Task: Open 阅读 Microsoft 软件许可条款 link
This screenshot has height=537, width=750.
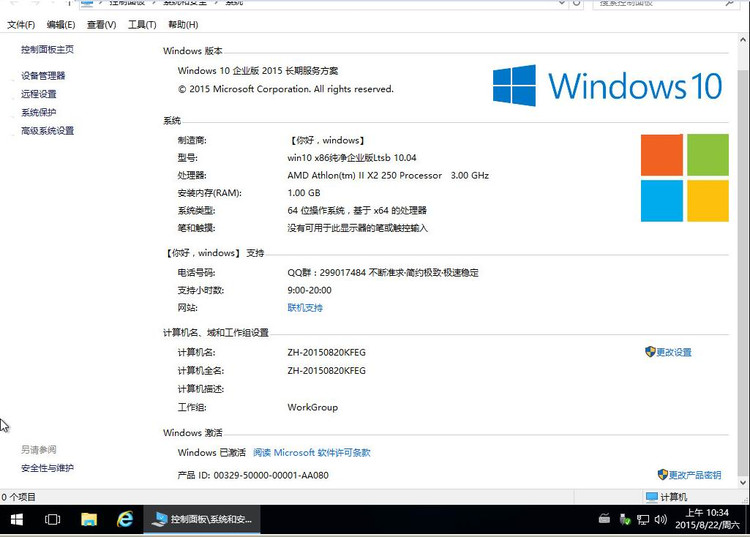Action: (312, 452)
